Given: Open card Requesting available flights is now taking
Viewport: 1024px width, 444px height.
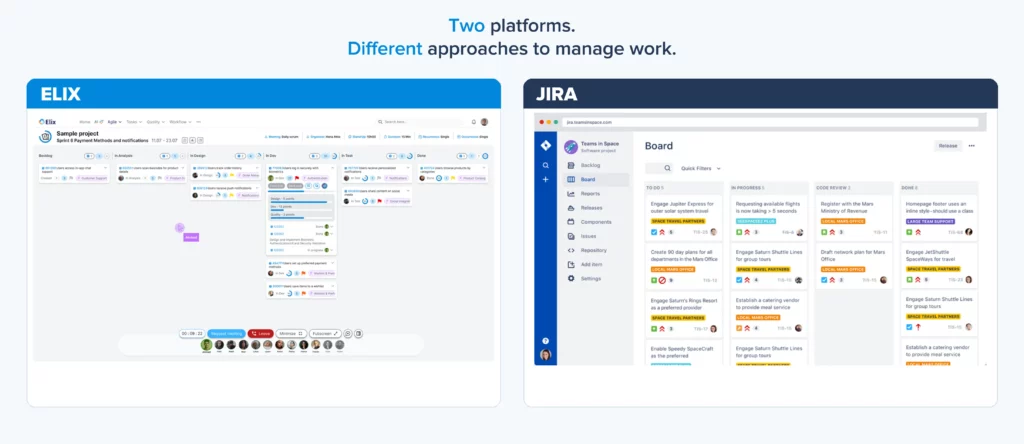Looking at the screenshot, I should [x=769, y=216].
